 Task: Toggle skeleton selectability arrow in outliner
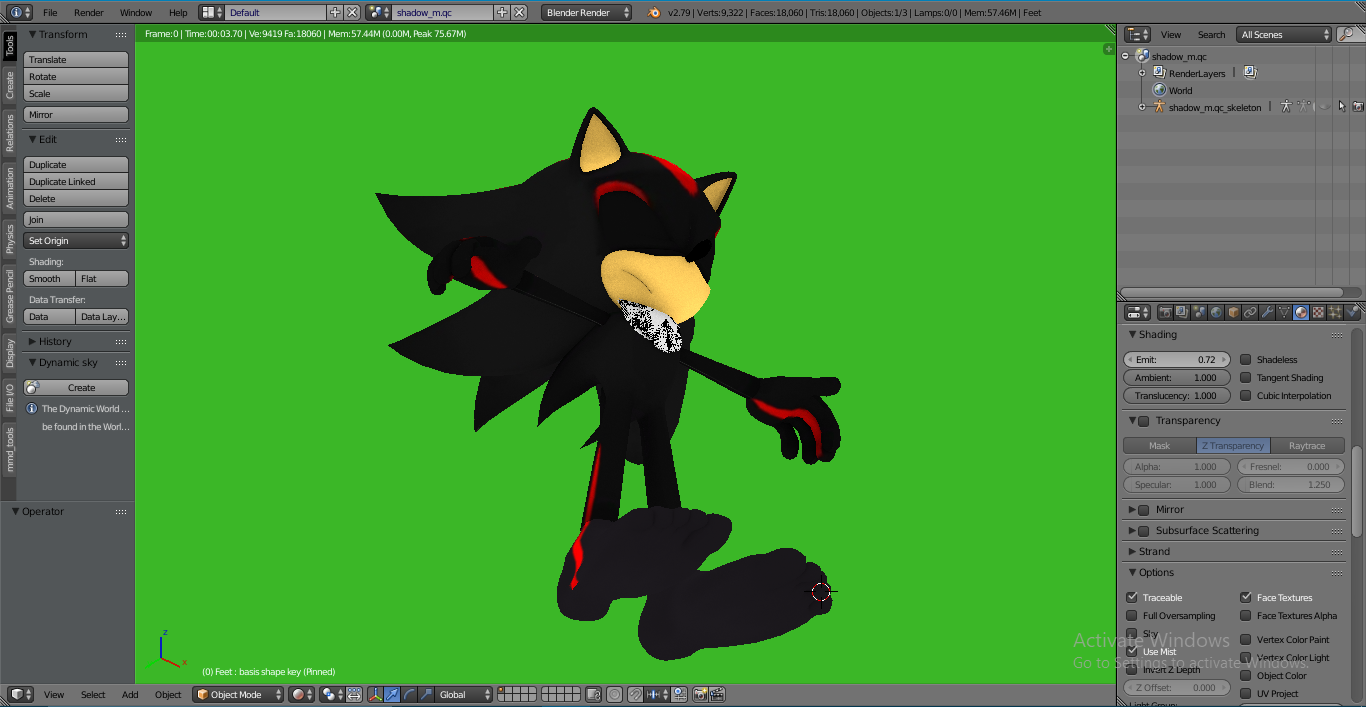pos(1342,106)
